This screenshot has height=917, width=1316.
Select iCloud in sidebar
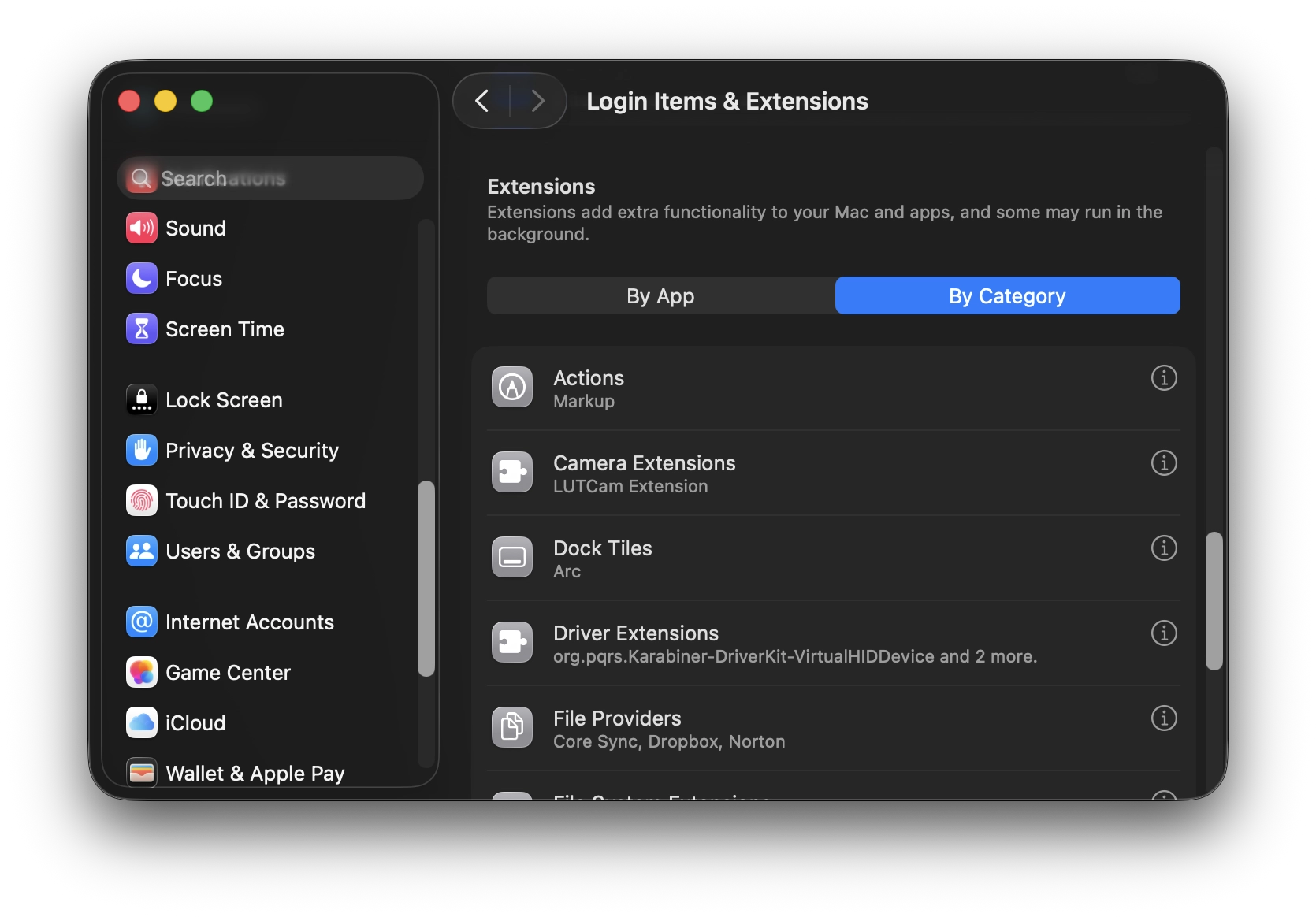pyautogui.click(x=195, y=723)
